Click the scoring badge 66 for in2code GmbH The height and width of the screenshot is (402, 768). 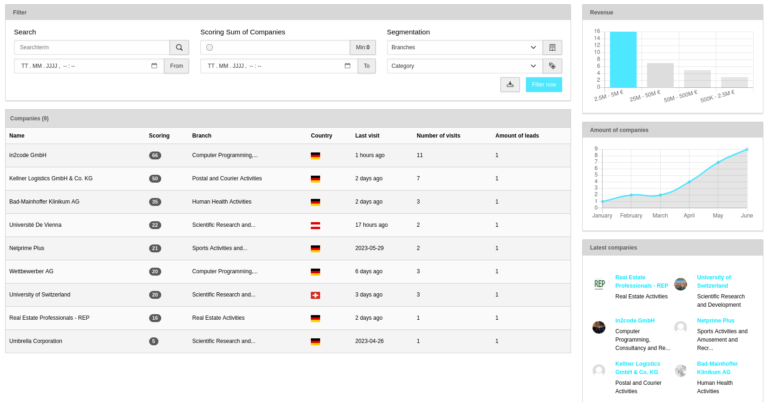coord(155,155)
